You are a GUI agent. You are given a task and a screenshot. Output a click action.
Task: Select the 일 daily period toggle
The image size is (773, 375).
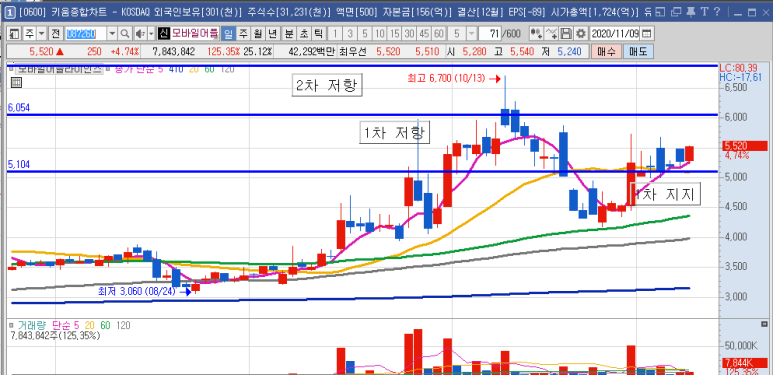[228, 34]
